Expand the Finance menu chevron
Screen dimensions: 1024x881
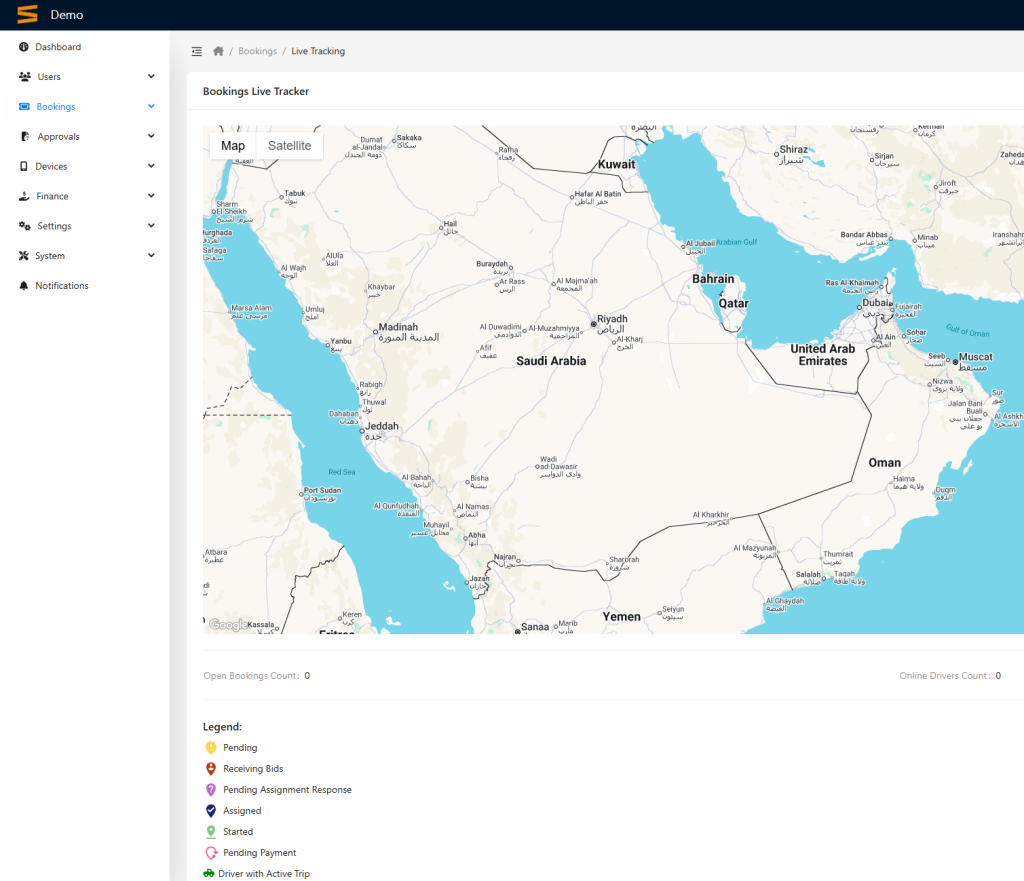coord(151,197)
